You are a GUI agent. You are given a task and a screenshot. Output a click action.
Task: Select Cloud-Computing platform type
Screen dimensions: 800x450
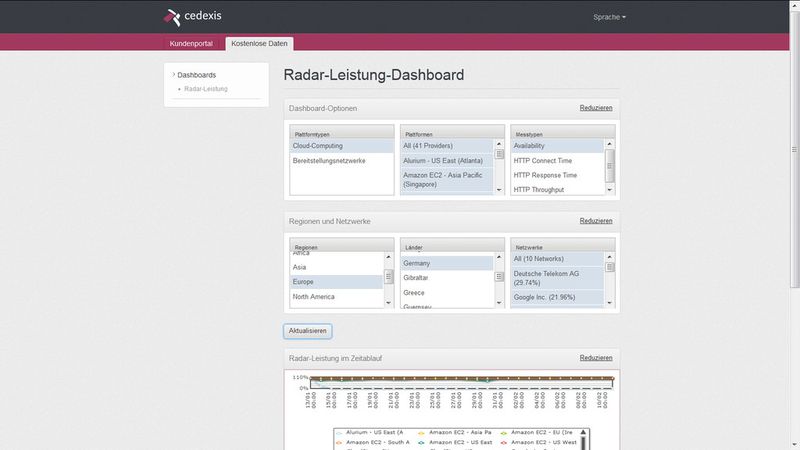(341, 146)
